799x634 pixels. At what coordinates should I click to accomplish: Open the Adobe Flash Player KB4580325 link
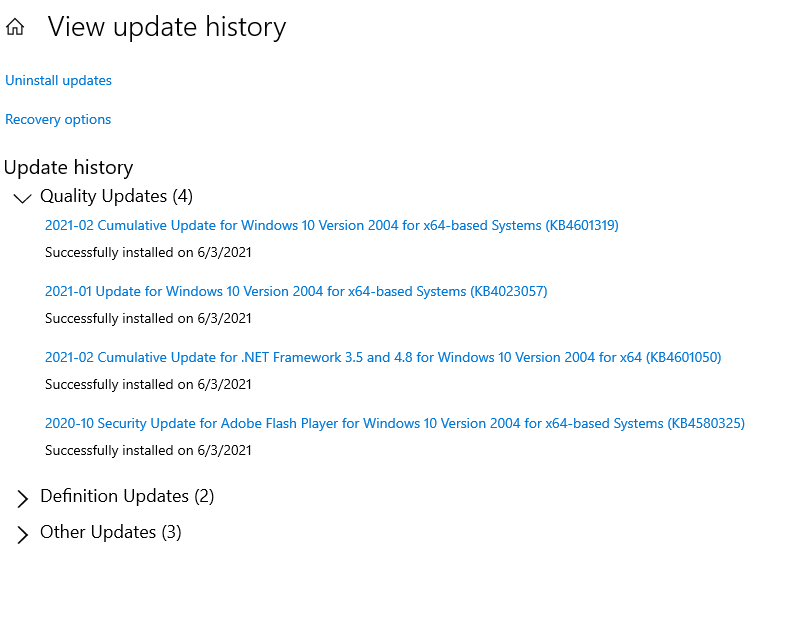coord(394,423)
